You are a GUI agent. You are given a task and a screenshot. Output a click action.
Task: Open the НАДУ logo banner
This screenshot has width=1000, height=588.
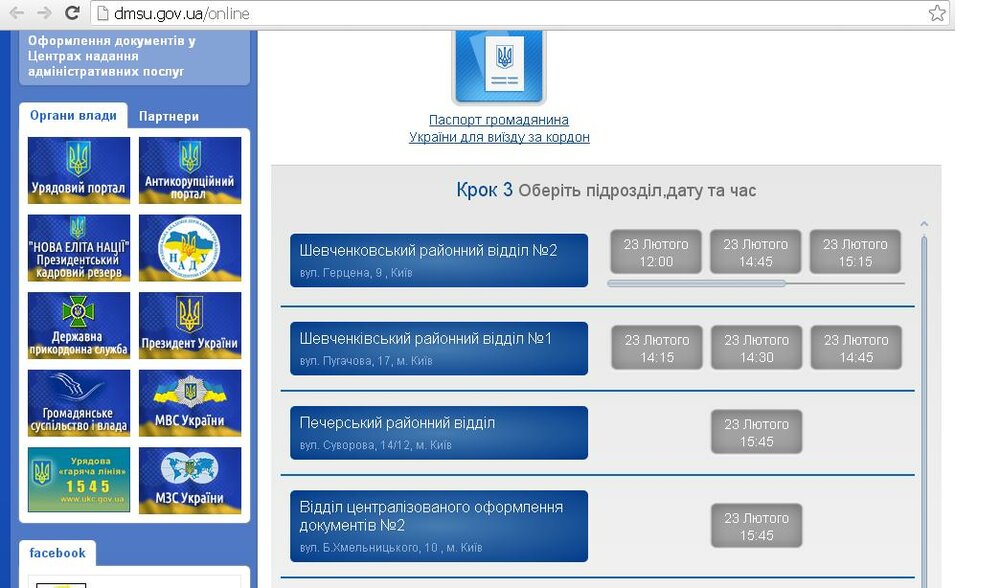click(x=190, y=248)
